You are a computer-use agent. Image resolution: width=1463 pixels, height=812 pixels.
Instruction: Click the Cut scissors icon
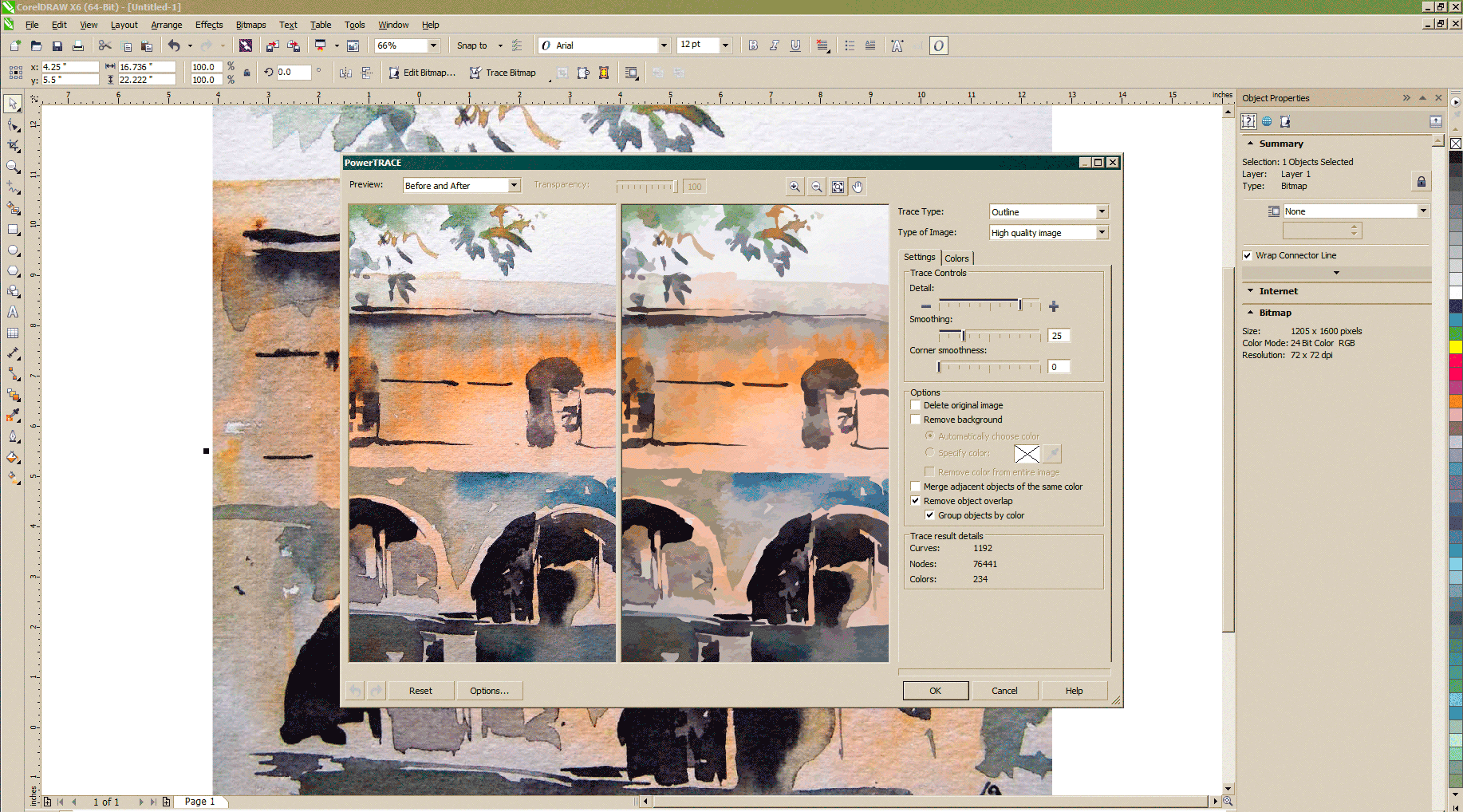pos(104,45)
